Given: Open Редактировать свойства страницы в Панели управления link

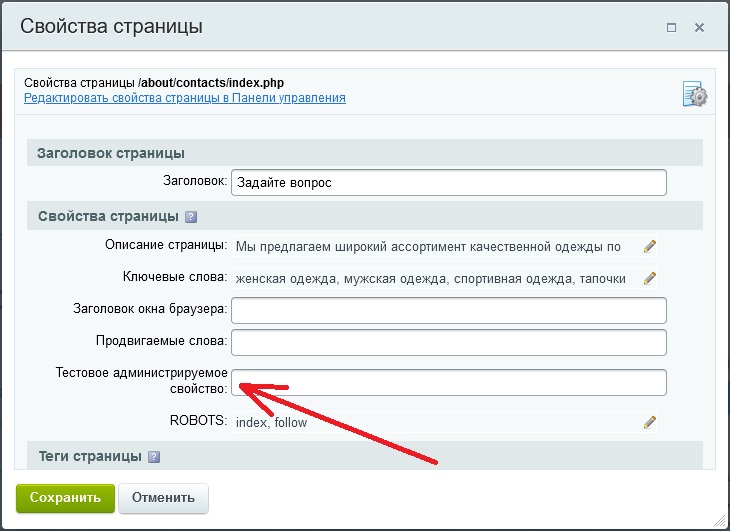Looking at the screenshot, I should [185, 98].
